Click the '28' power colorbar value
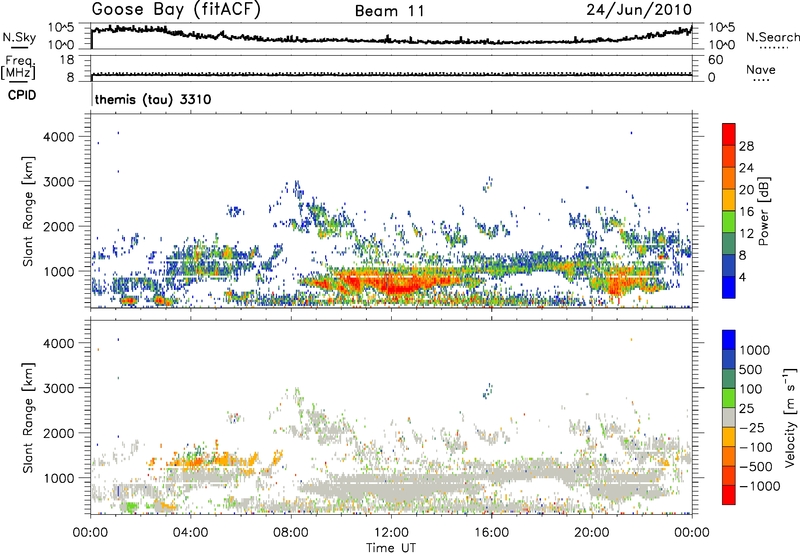The height and width of the screenshot is (554, 800). click(x=746, y=146)
